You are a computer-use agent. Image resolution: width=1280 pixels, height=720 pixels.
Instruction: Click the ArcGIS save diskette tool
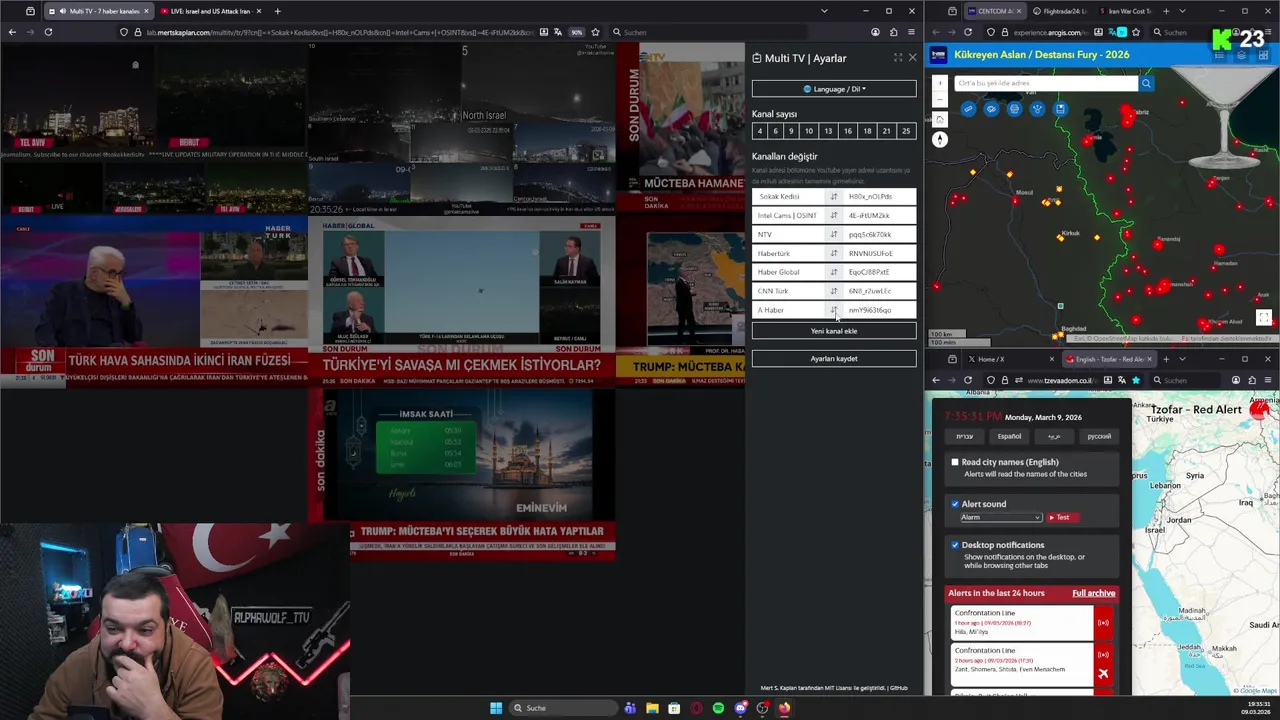1060,109
